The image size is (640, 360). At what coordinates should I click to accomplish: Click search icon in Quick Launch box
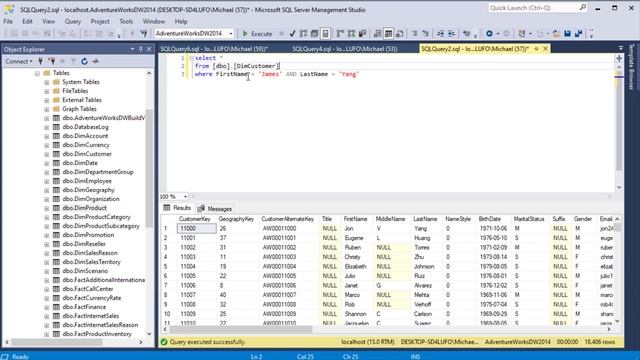click(x=582, y=7)
